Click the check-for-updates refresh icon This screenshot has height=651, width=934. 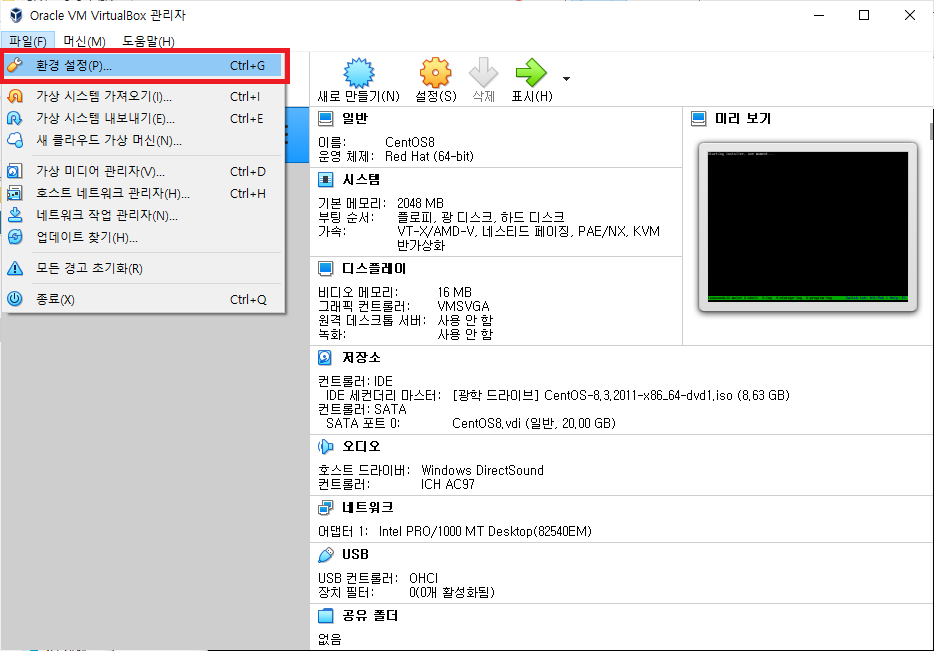point(15,237)
